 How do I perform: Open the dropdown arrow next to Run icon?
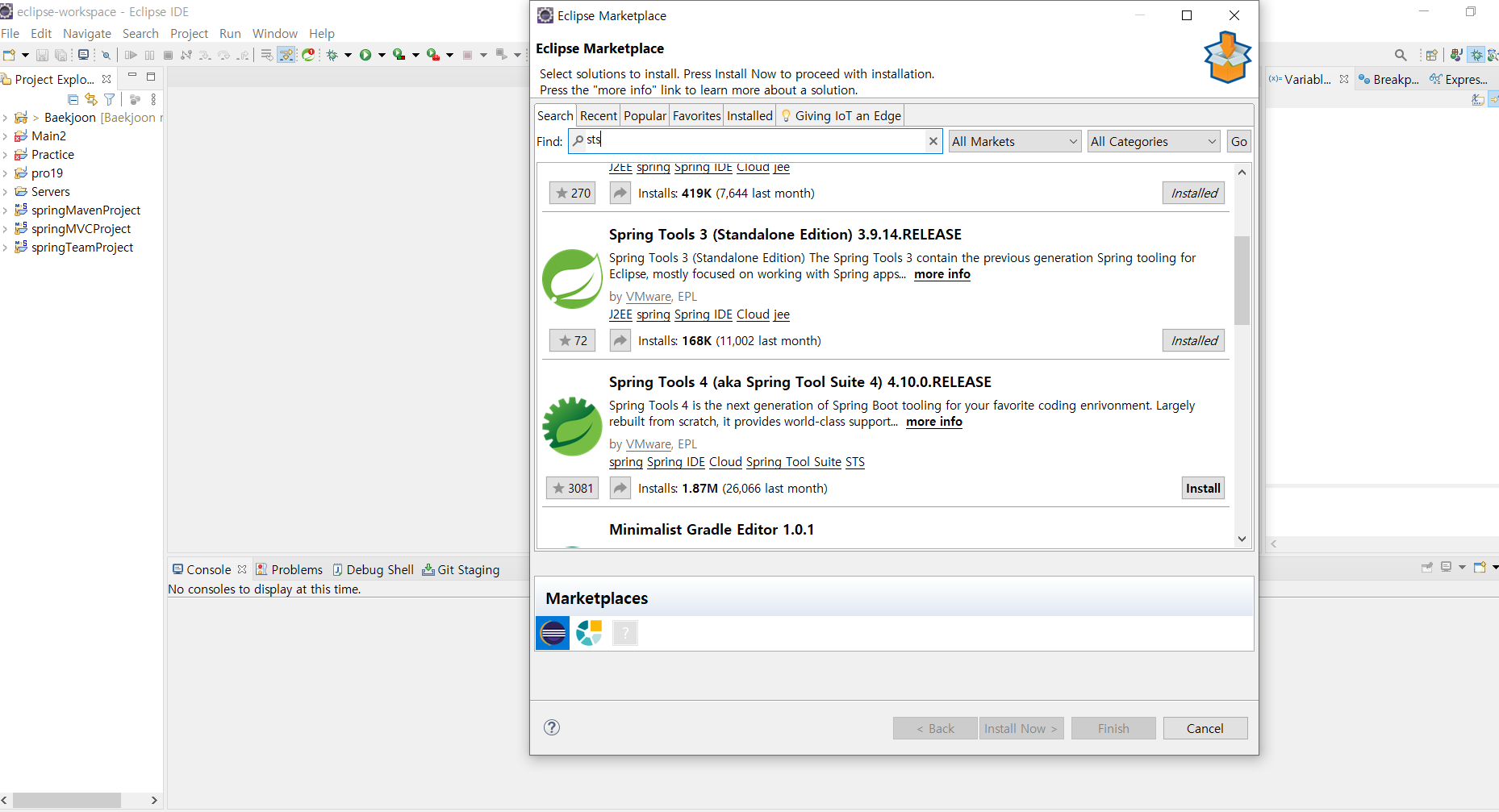[x=382, y=55]
